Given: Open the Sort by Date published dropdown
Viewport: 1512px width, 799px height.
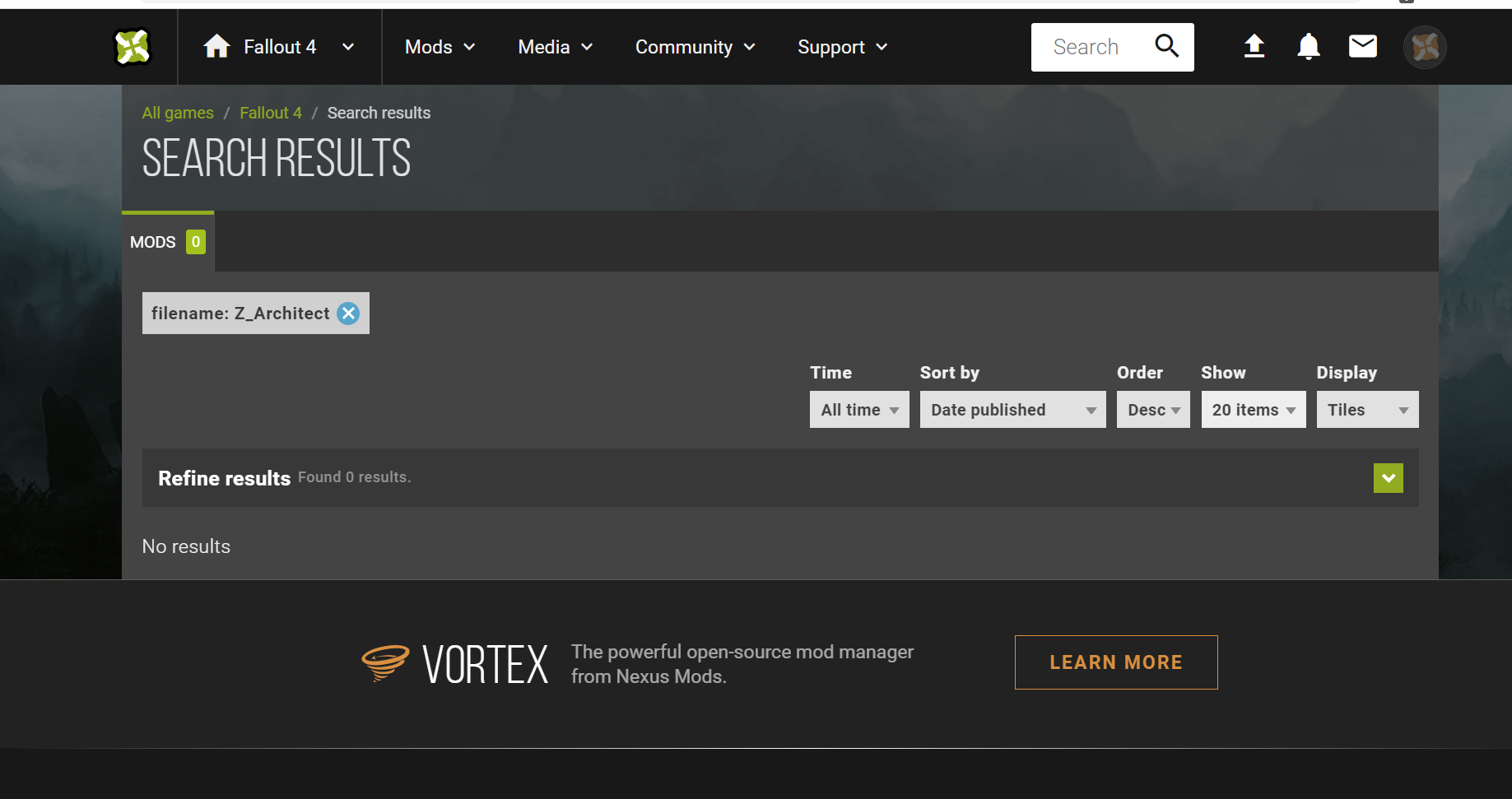Looking at the screenshot, I should point(1013,410).
